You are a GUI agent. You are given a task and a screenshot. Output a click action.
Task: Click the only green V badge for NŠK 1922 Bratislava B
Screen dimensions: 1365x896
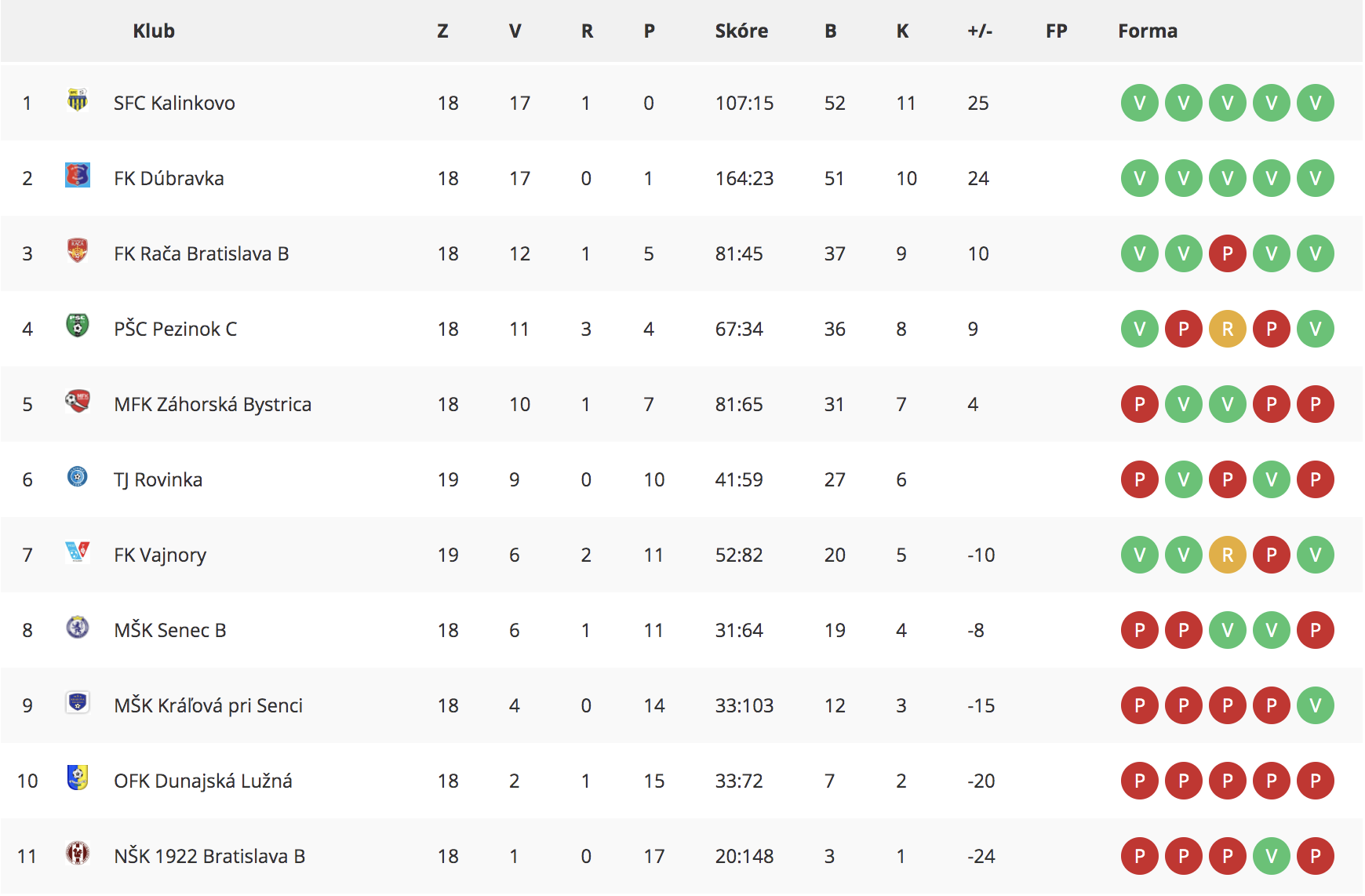(x=1272, y=856)
